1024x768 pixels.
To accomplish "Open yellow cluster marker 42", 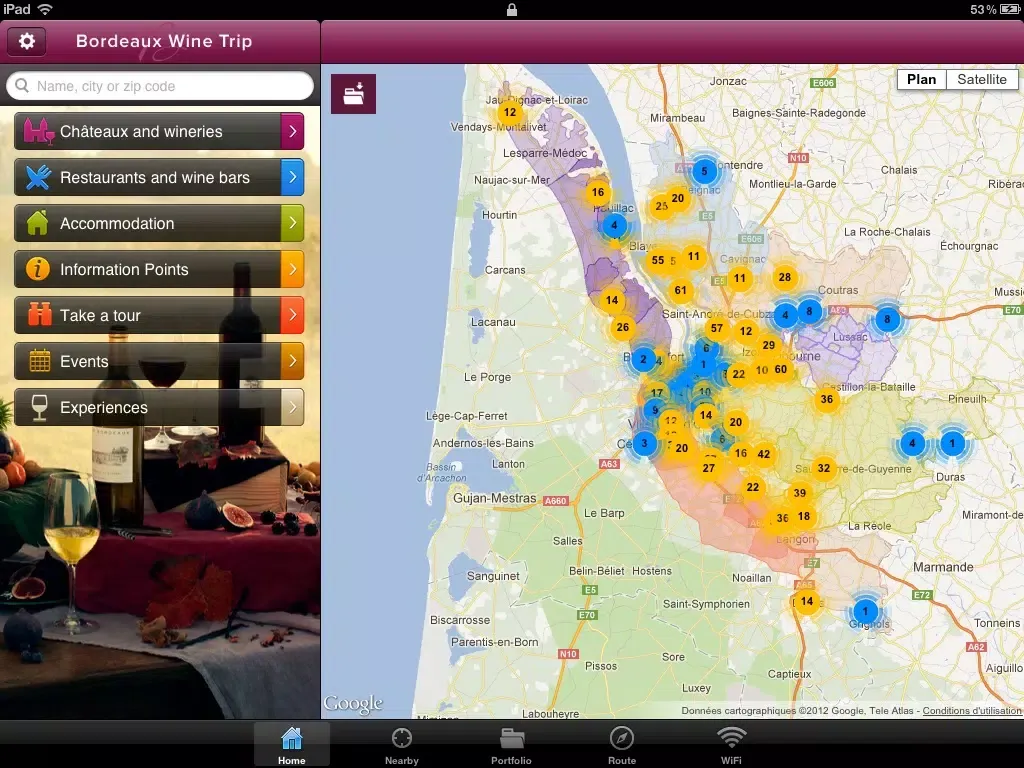I will point(763,454).
